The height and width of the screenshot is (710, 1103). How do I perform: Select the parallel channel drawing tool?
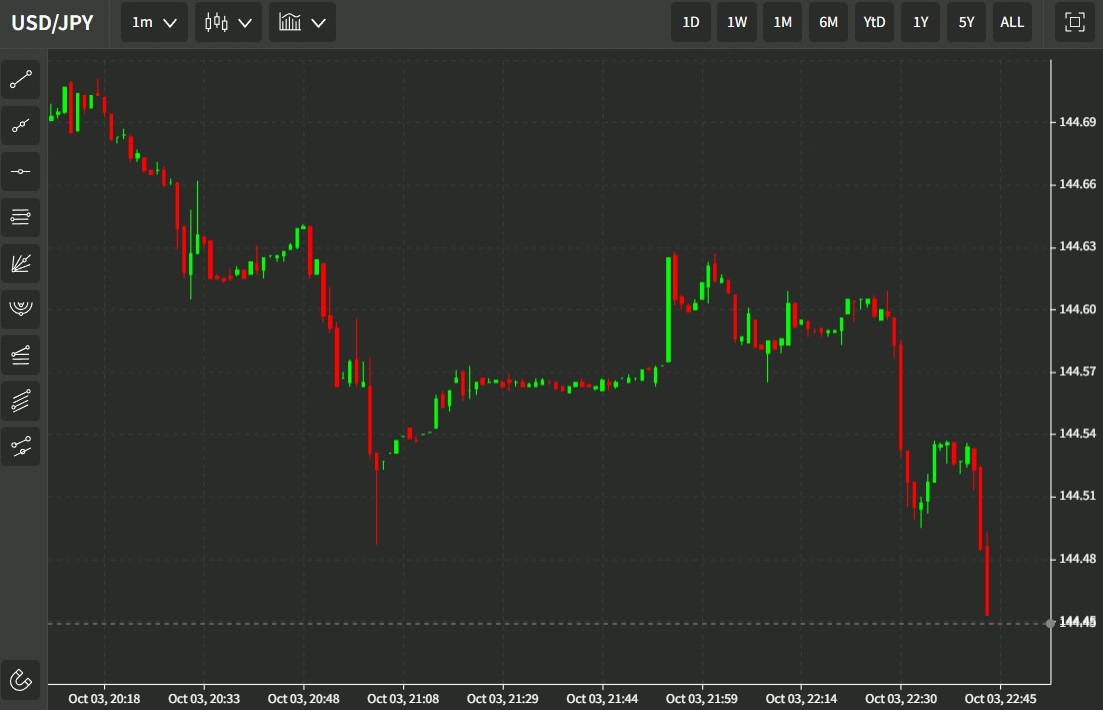pyautogui.click(x=20, y=400)
